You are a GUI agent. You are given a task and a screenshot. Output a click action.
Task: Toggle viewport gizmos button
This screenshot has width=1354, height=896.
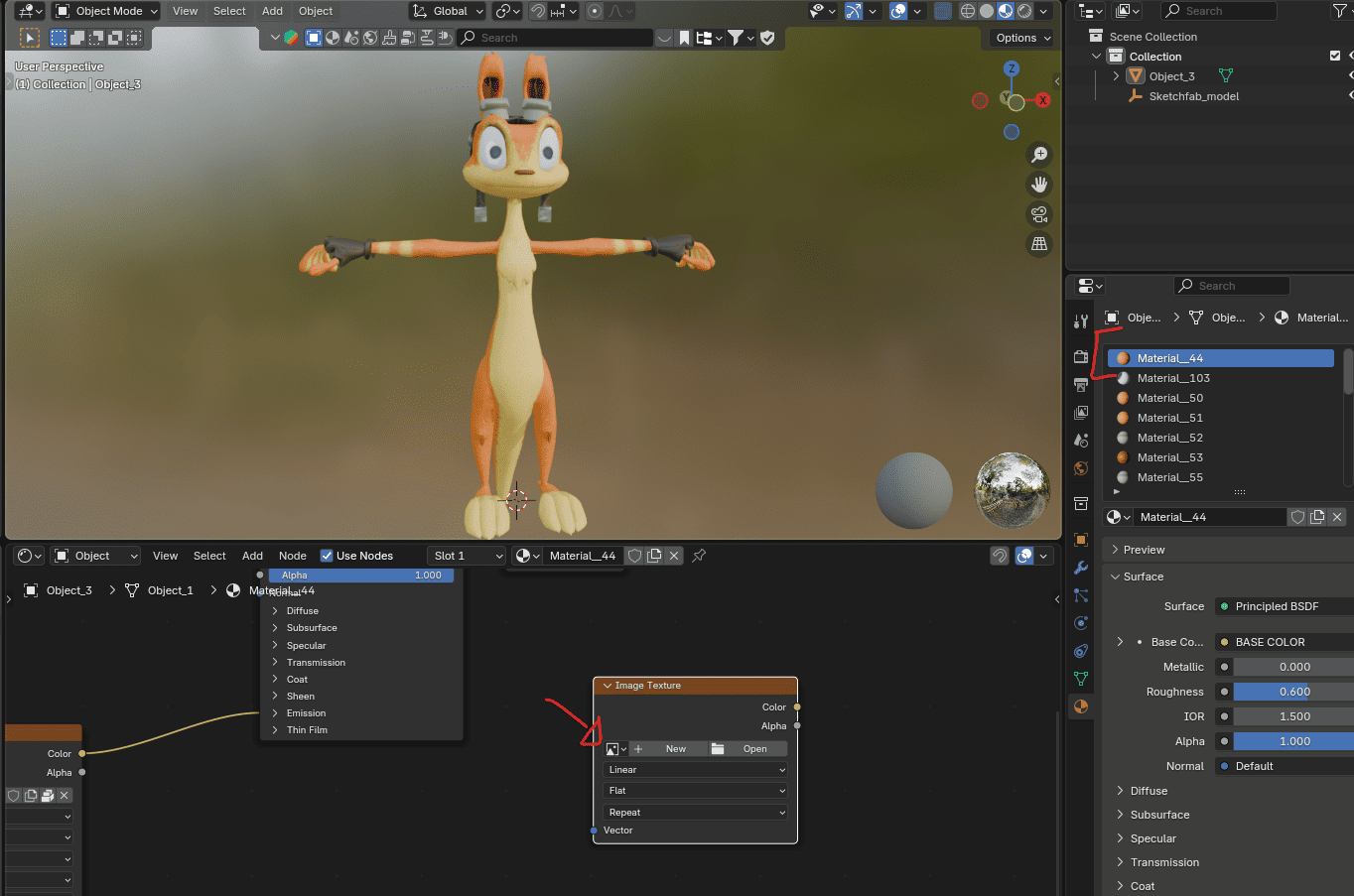[854, 11]
